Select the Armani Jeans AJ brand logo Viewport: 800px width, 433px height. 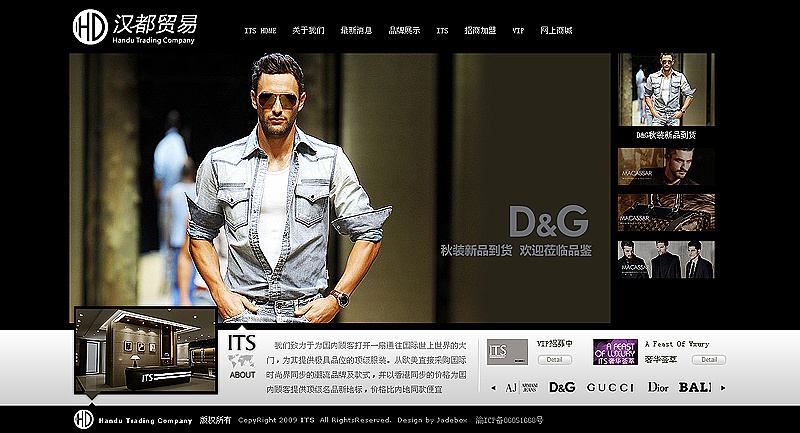coord(521,388)
